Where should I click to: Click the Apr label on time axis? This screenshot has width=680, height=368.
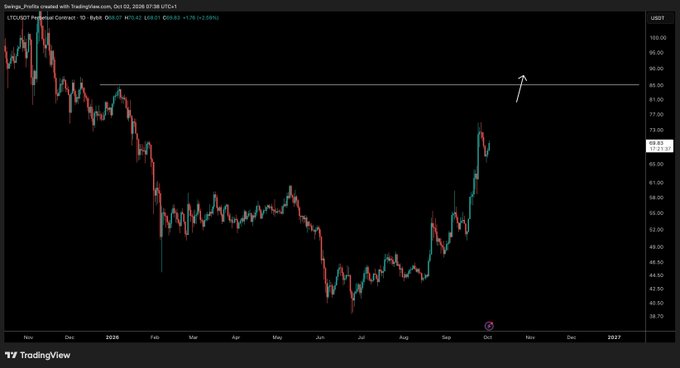[x=235, y=337]
